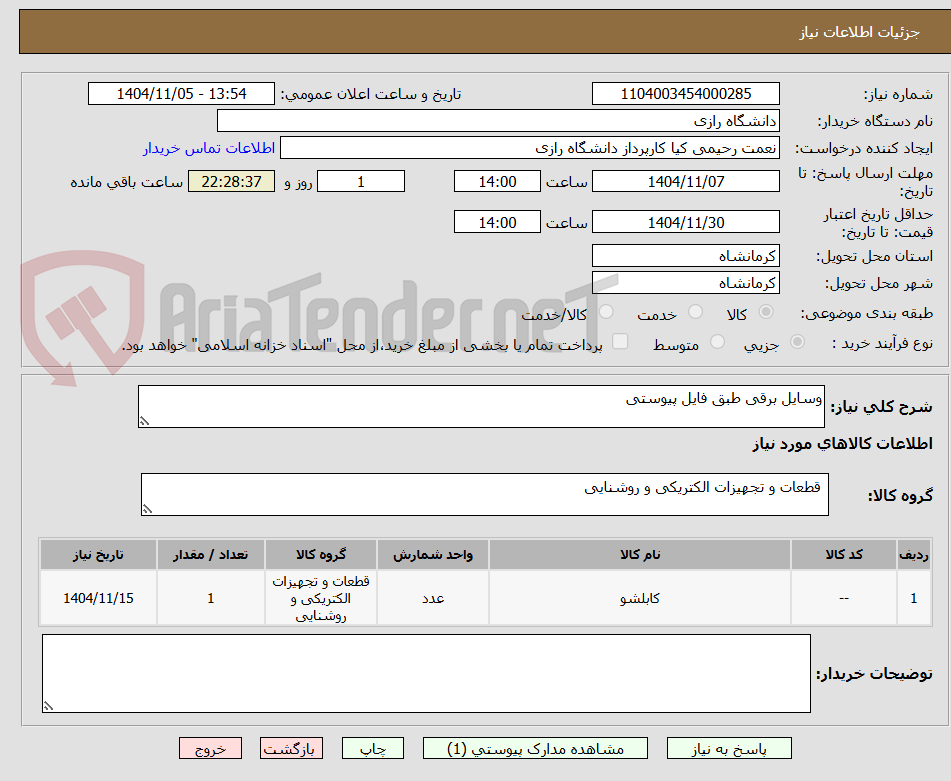Click the توضیحات خریدار text area
This screenshot has width=951, height=781.
click(x=426, y=673)
